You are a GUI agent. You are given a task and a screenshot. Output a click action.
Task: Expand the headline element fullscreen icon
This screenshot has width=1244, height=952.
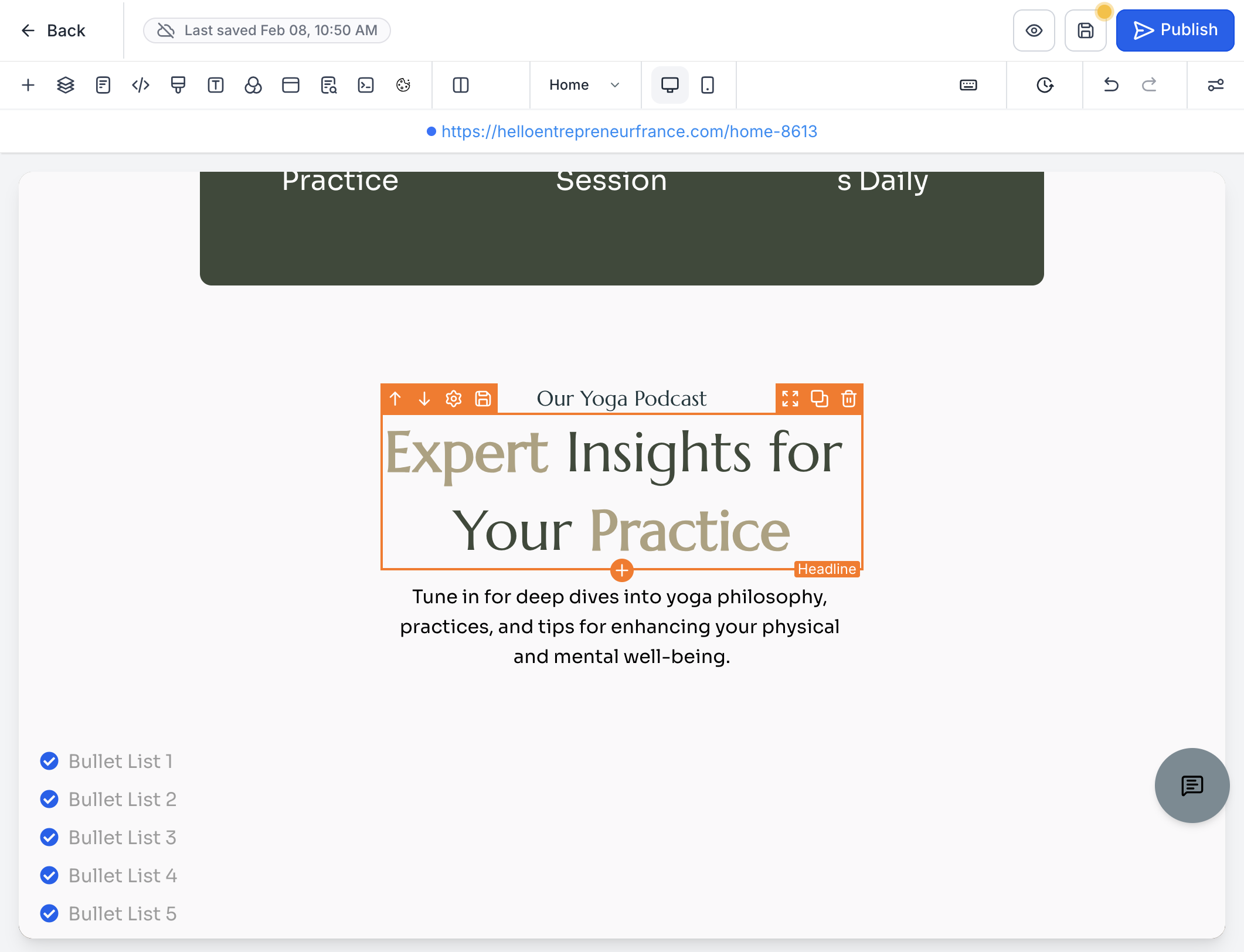[790, 399]
